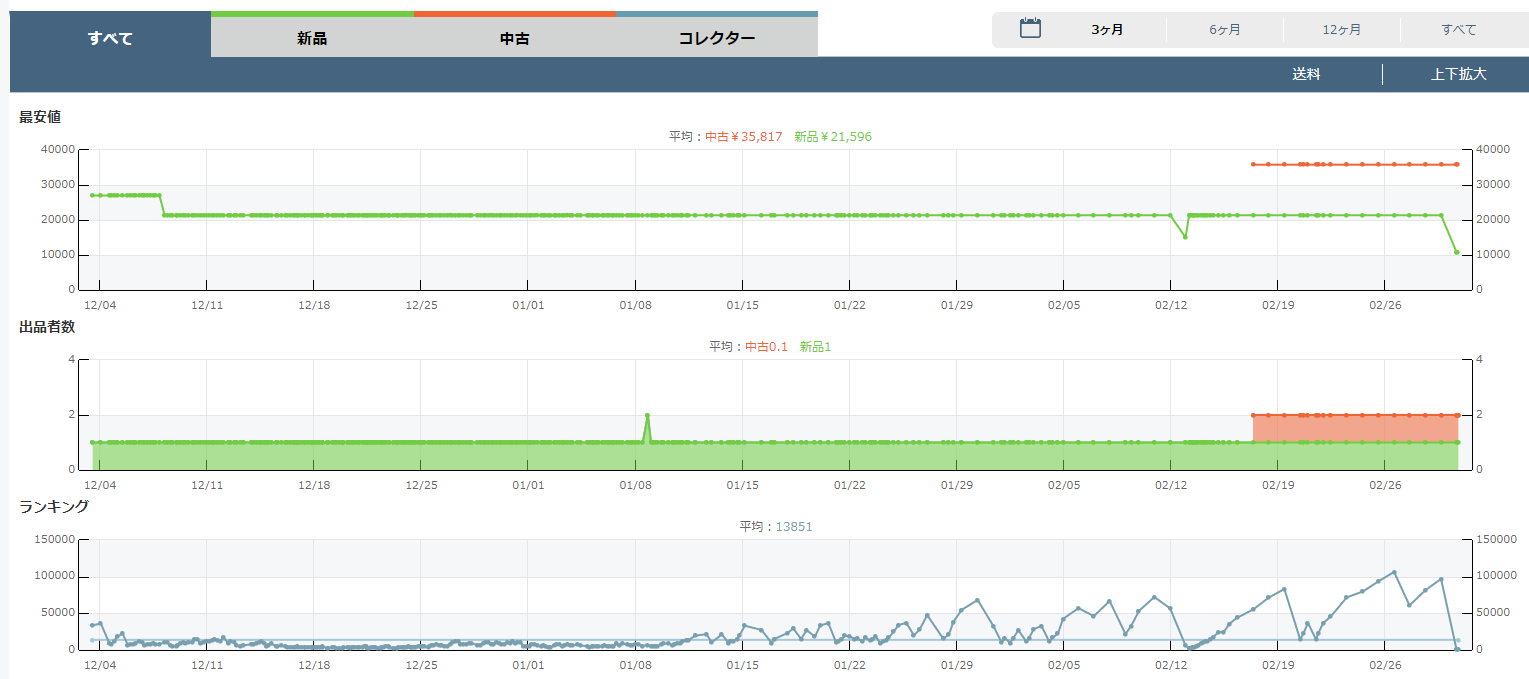Click the last green point of 最安値 line

[x=1457, y=252]
